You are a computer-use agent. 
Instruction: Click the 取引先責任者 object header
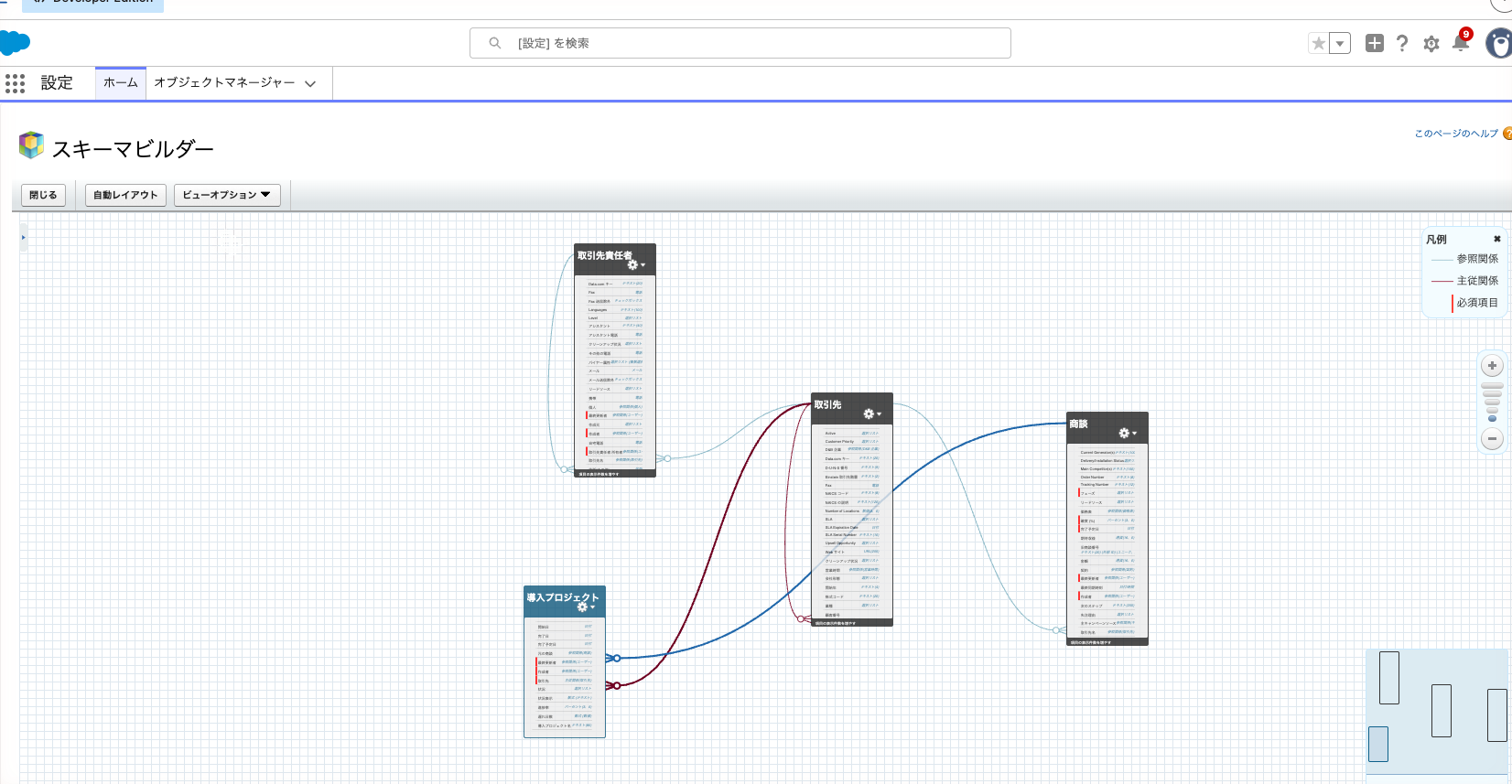click(615, 259)
